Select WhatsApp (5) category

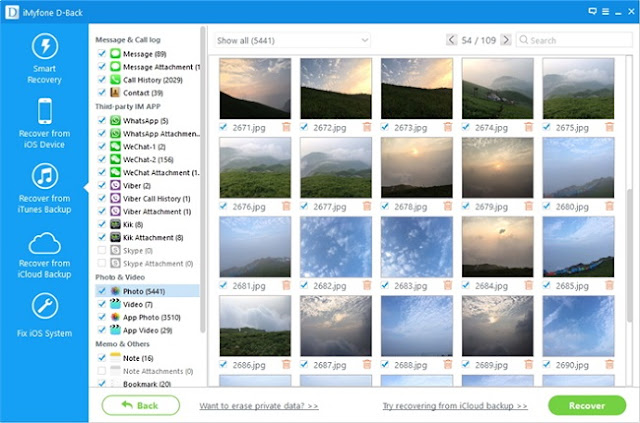point(147,120)
